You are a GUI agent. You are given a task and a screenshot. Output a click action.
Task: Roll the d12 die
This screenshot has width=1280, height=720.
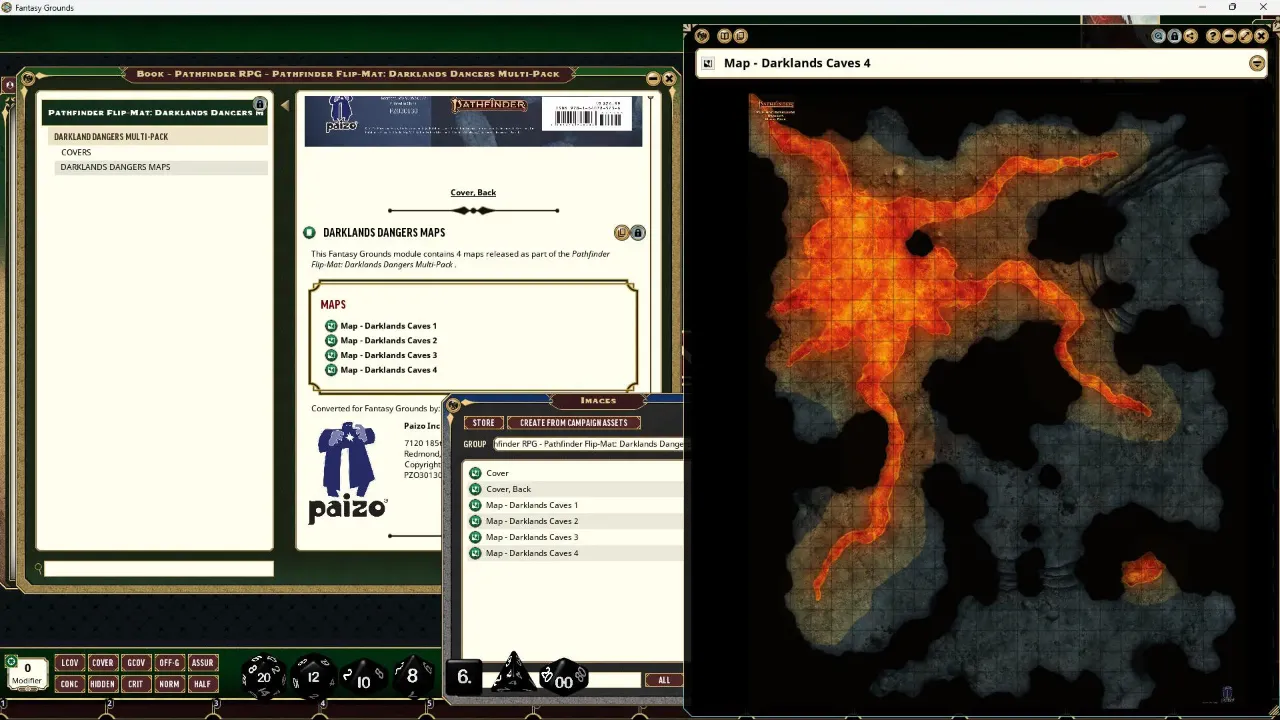point(313,677)
